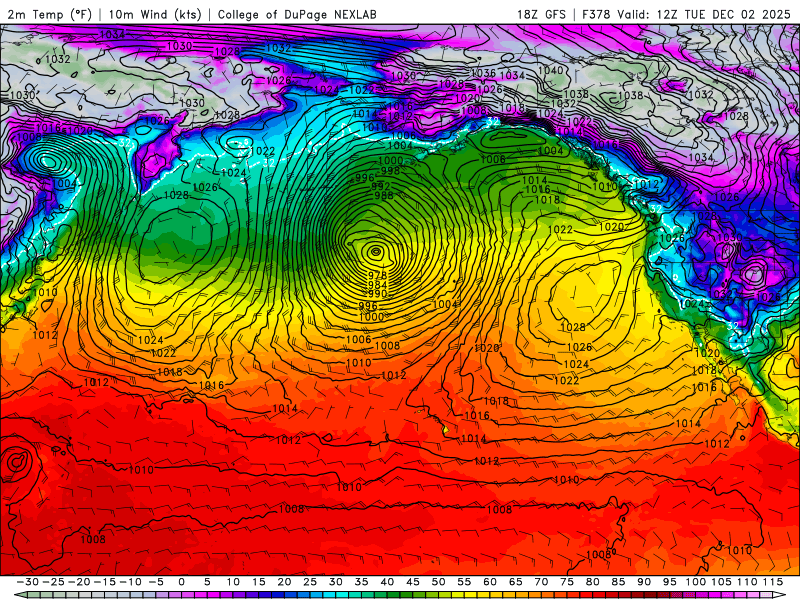The width and height of the screenshot is (800, 600).
Task: Select the -15 value on temperature scale
Action: pyautogui.click(x=105, y=582)
